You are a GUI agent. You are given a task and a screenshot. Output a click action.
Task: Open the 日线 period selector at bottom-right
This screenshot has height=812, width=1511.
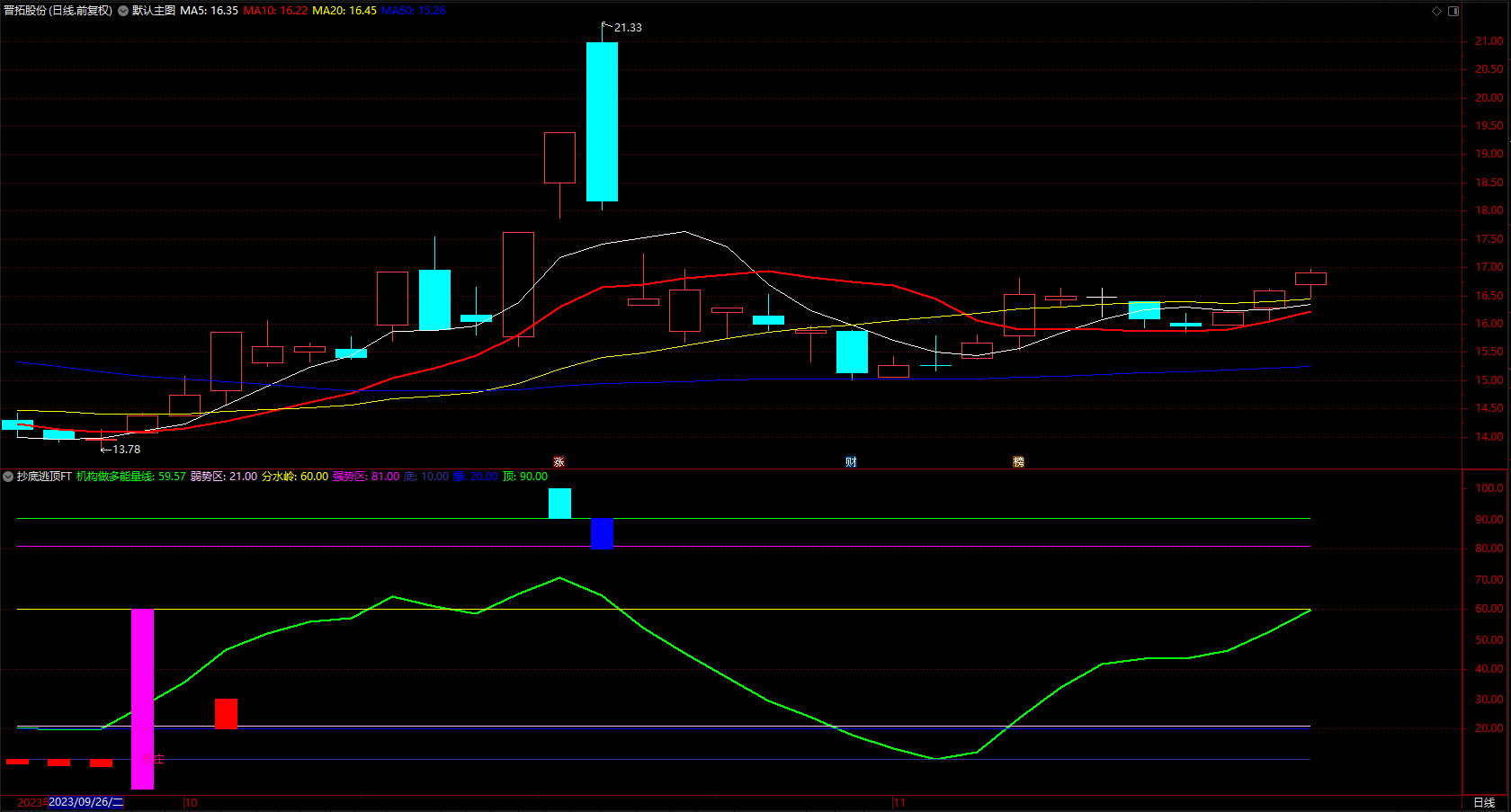[1484, 802]
